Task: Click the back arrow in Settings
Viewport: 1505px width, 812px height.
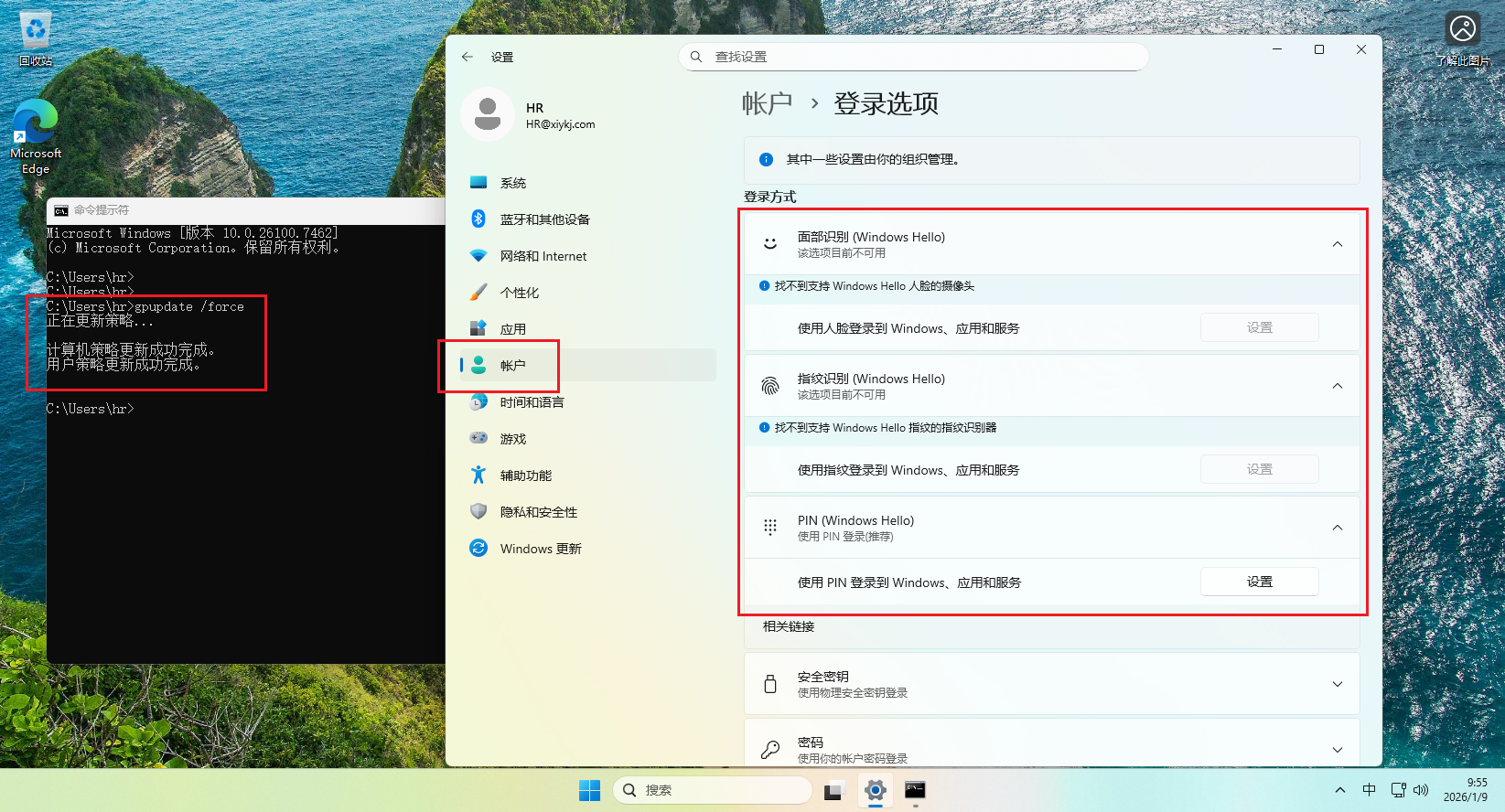Action: point(468,57)
